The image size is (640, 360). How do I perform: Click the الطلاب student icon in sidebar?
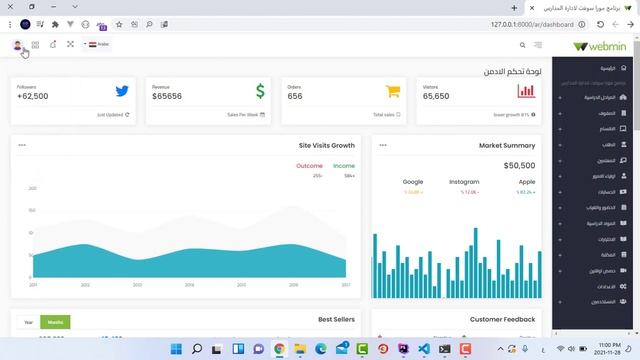(x=624, y=144)
